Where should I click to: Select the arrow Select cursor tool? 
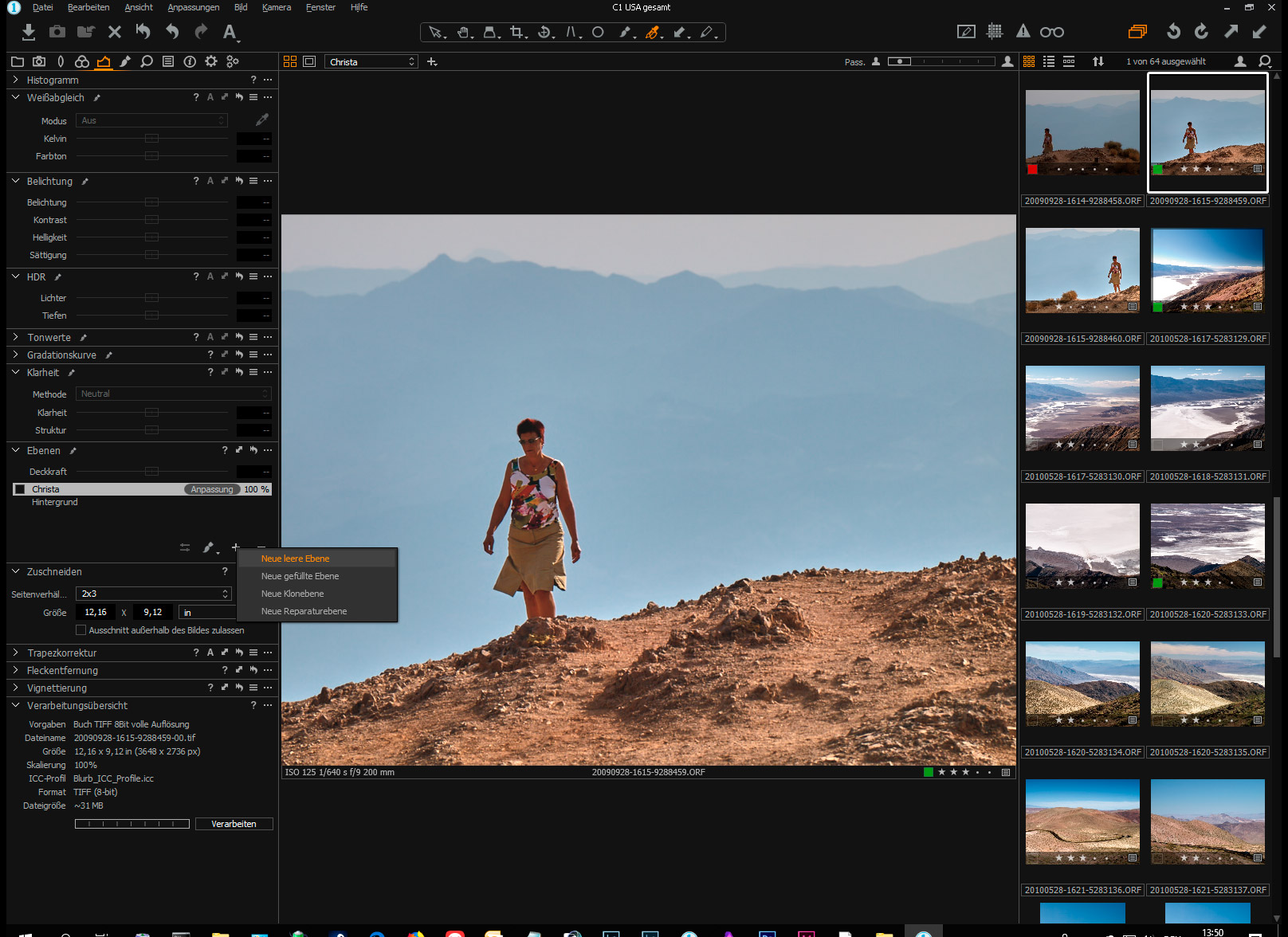coord(435,32)
